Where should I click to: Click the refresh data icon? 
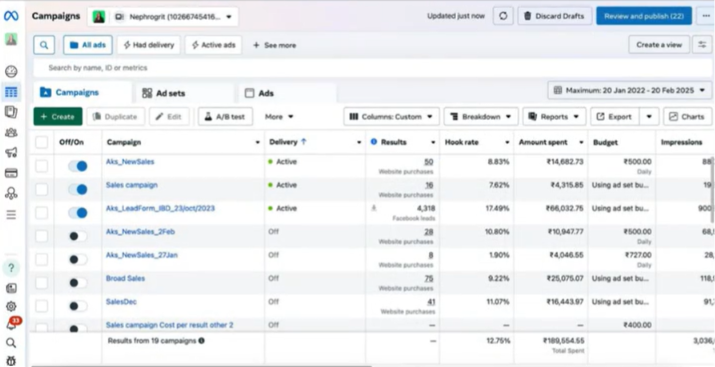click(x=503, y=16)
